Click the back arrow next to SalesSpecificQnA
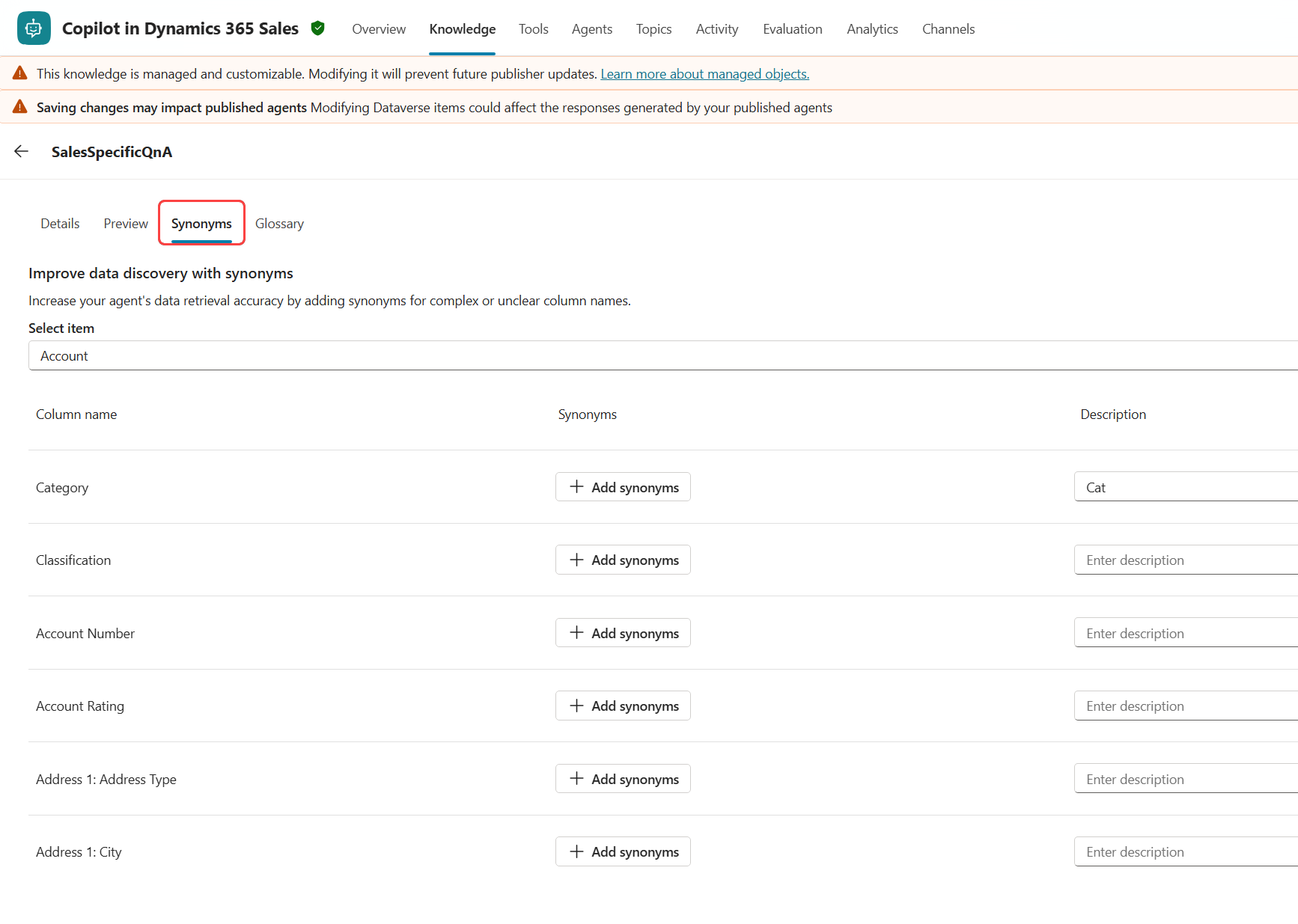This screenshot has height=924, width=1298. click(x=21, y=151)
